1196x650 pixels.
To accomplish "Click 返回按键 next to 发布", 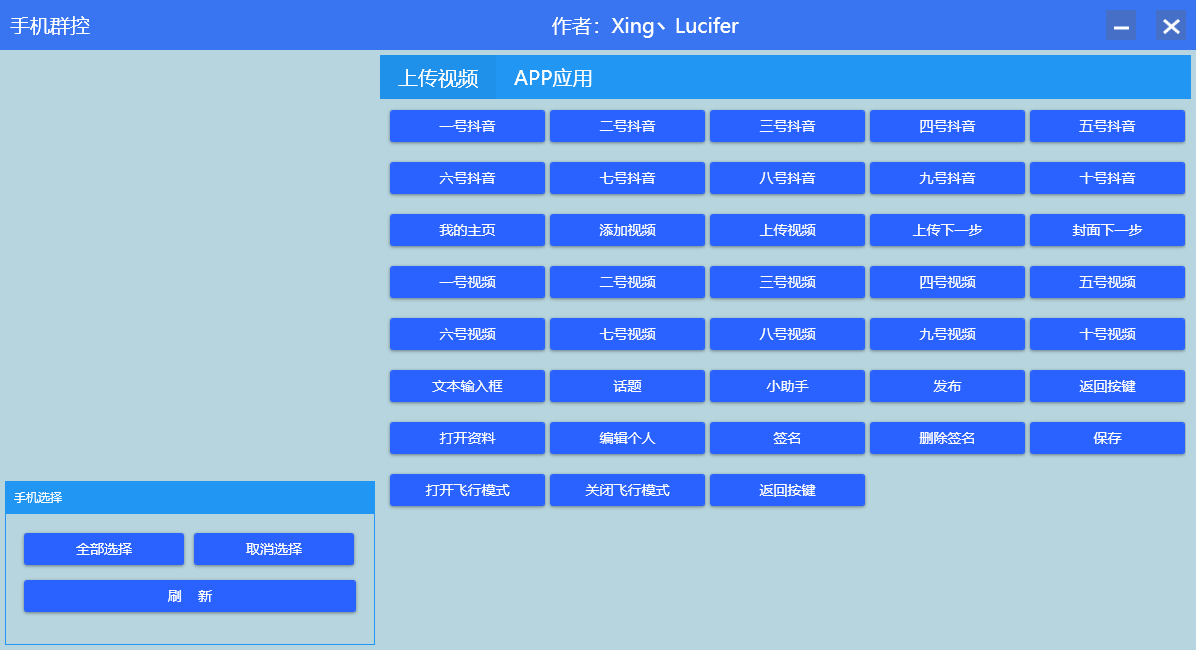I will click(x=1108, y=386).
